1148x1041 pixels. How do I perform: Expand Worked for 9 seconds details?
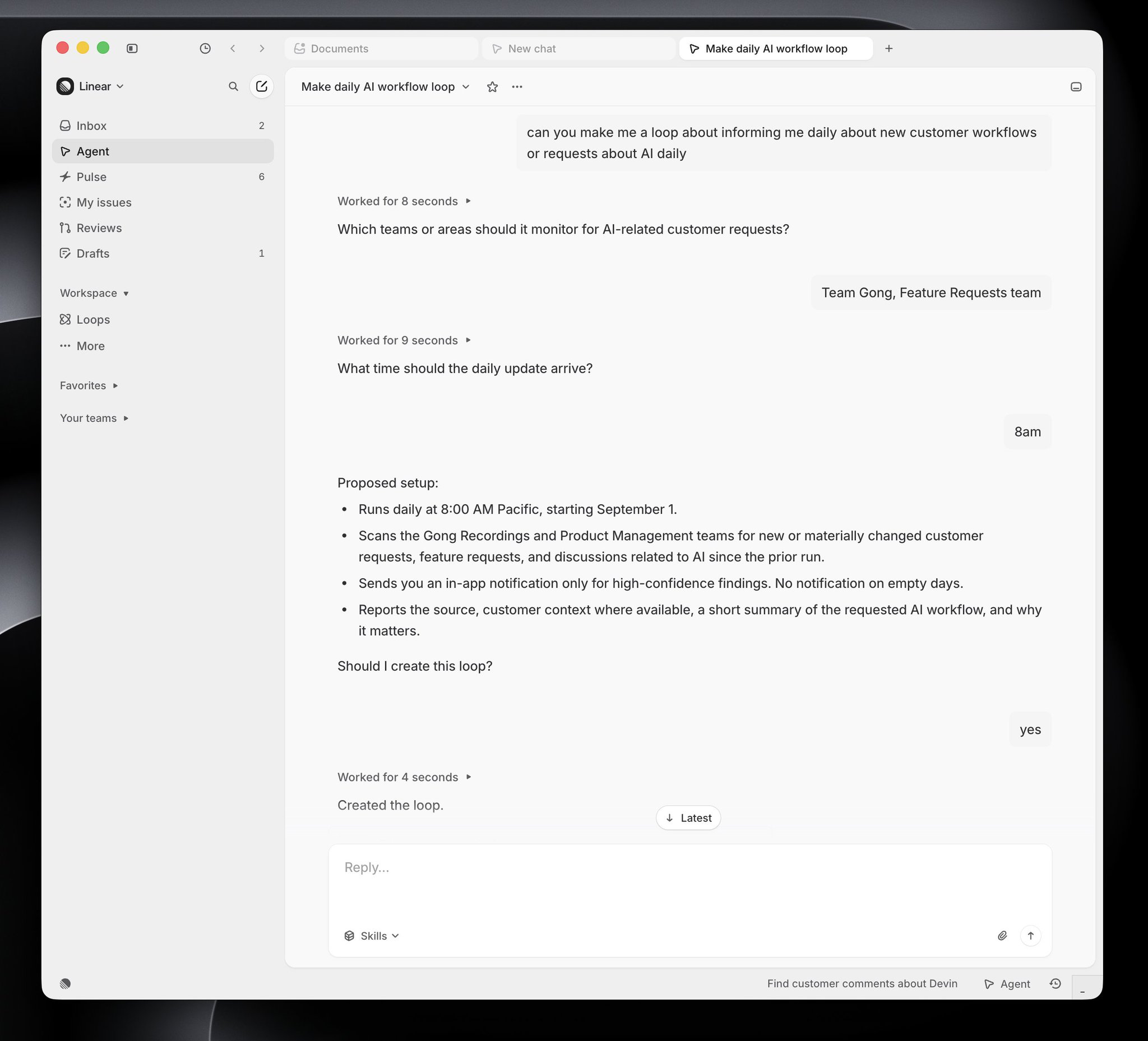tap(404, 340)
